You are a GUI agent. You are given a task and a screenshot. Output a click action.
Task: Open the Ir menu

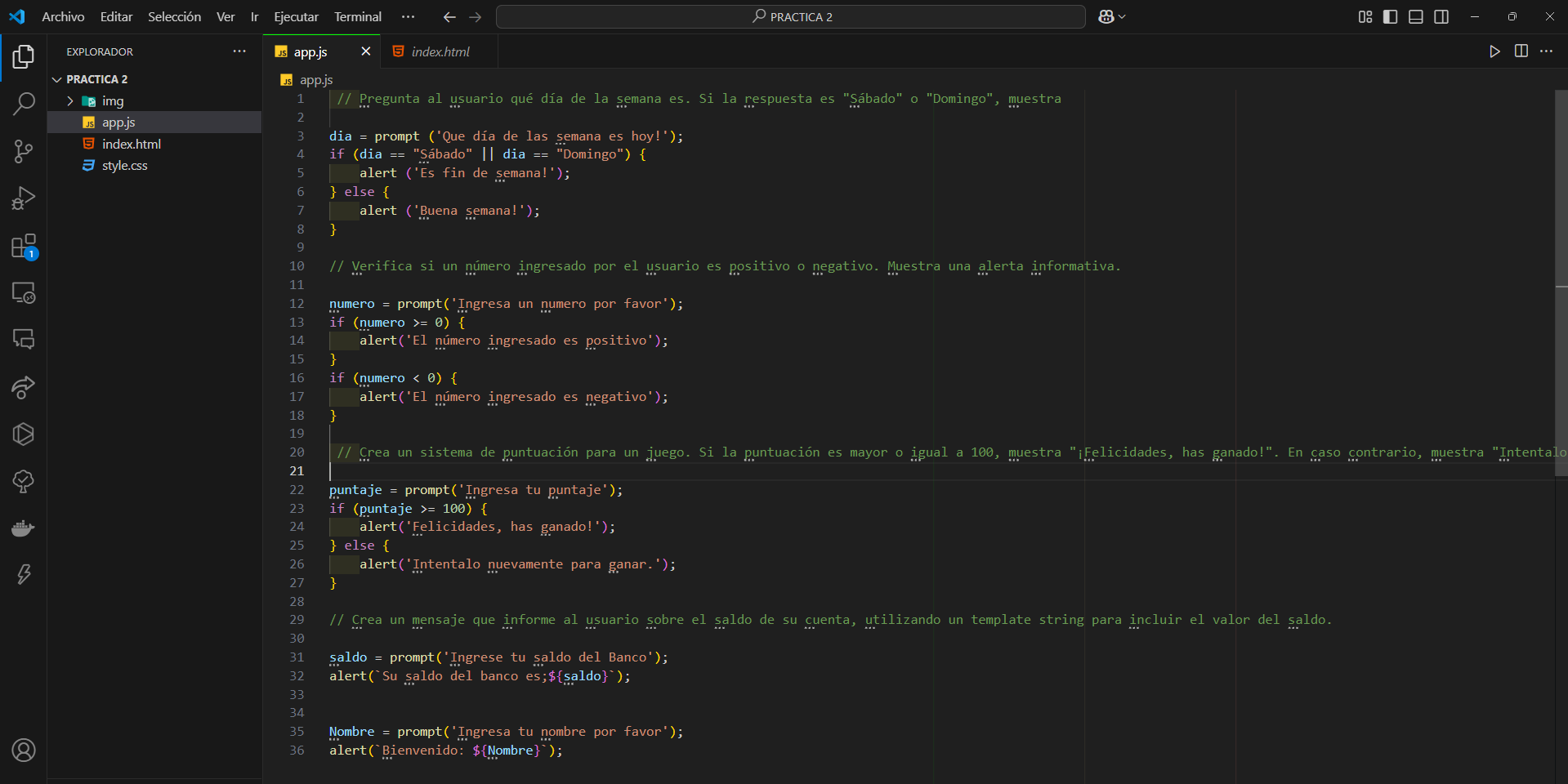(x=254, y=16)
